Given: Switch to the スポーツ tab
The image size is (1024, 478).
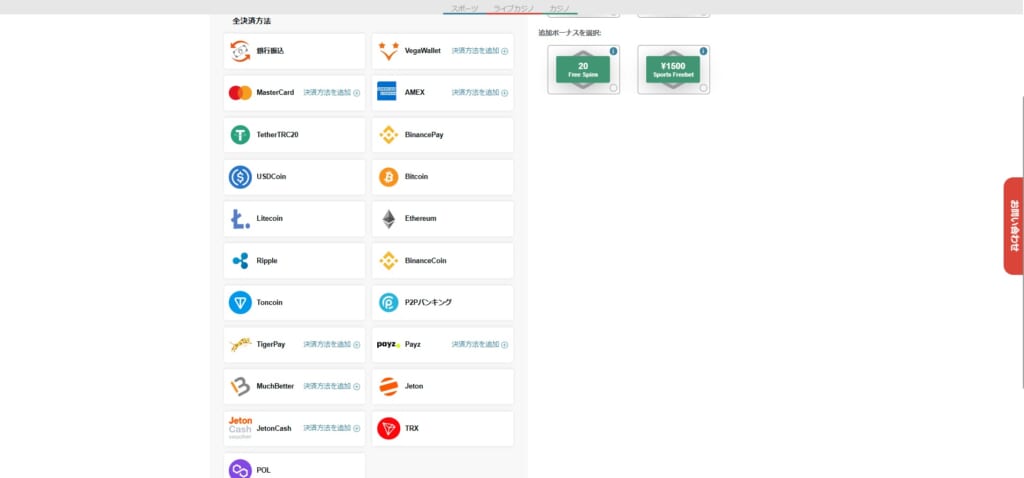Looking at the screenshot, I should tap(464, 8).
